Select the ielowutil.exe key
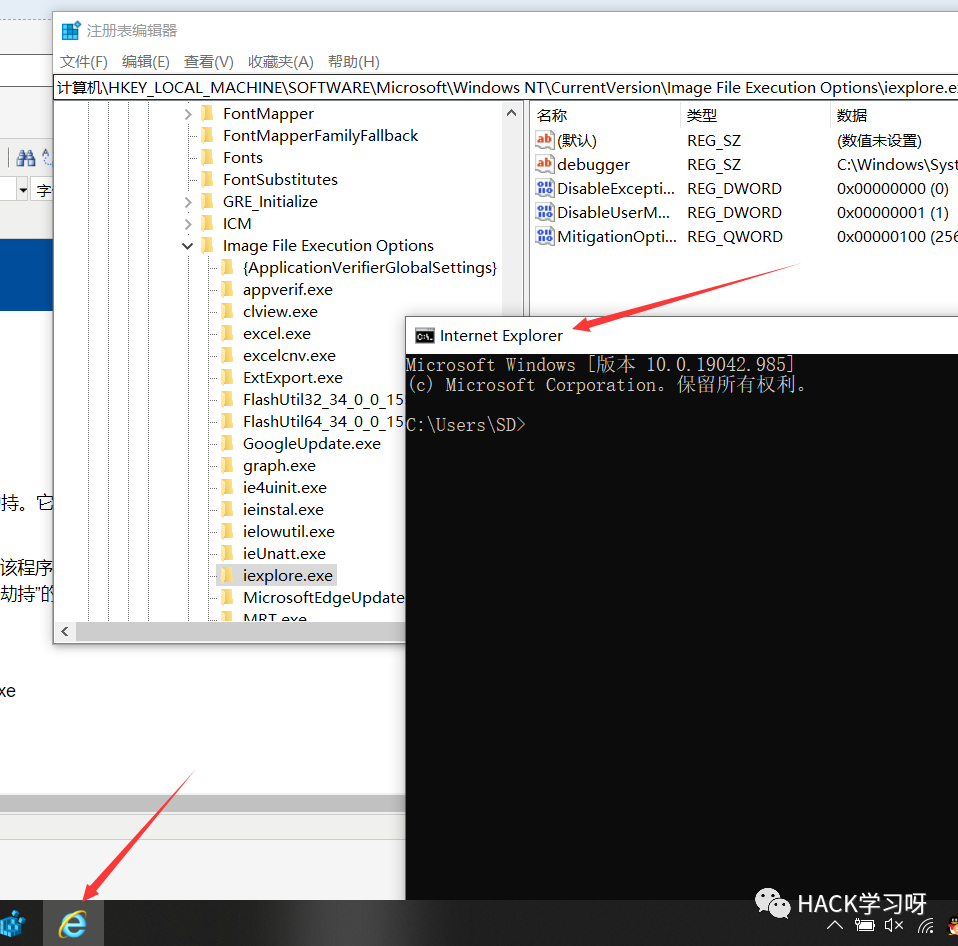Viewport: 958px width, 946px height. coord(288,532)
